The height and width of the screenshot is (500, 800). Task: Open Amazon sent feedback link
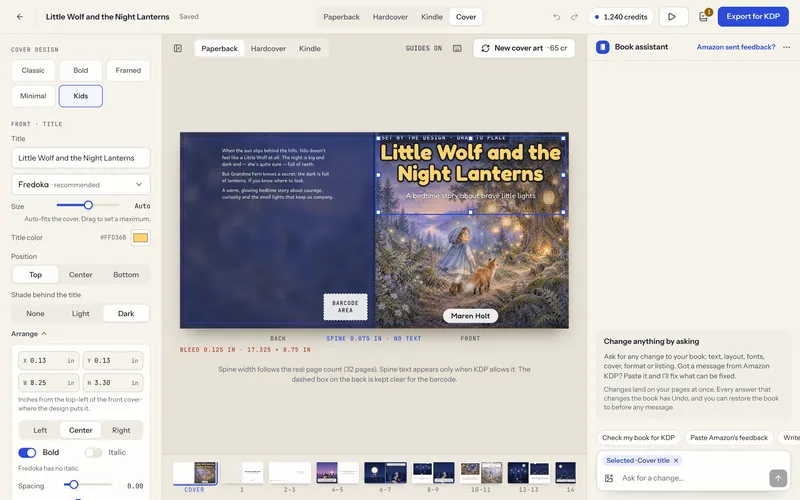(x=736, y=47)
